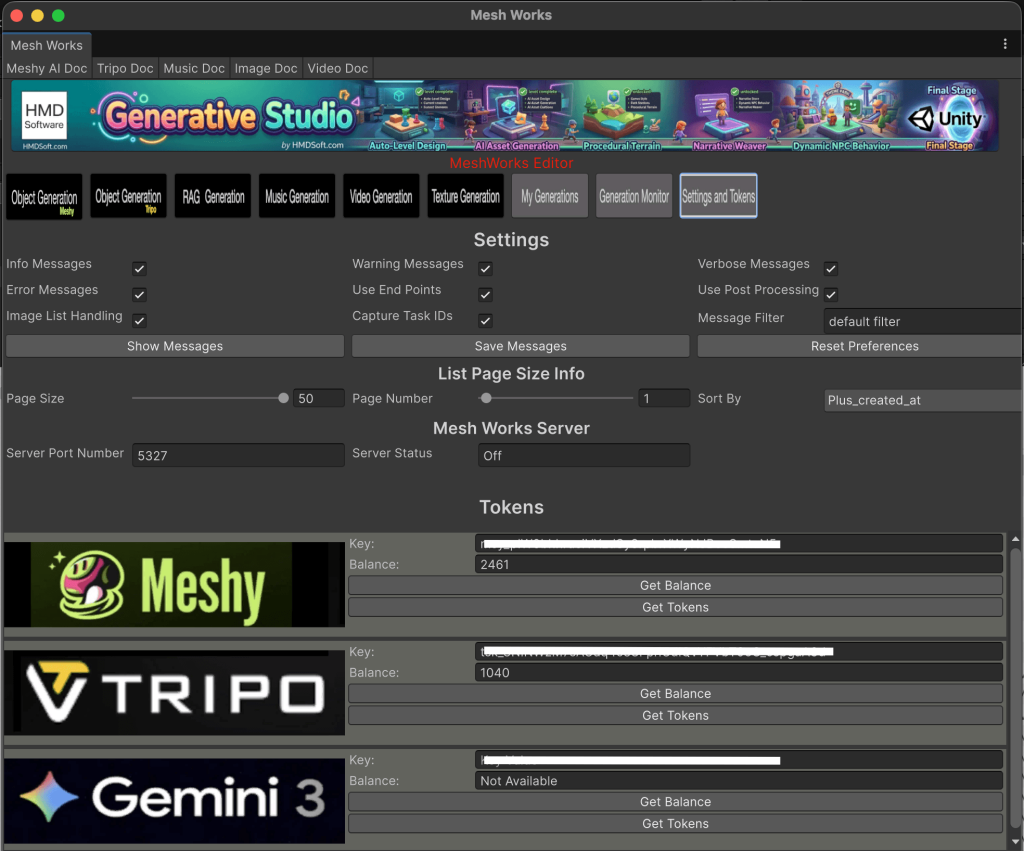1024x851 pixels.
Task: Open Generation Monitor section
Action: point(634,196)
